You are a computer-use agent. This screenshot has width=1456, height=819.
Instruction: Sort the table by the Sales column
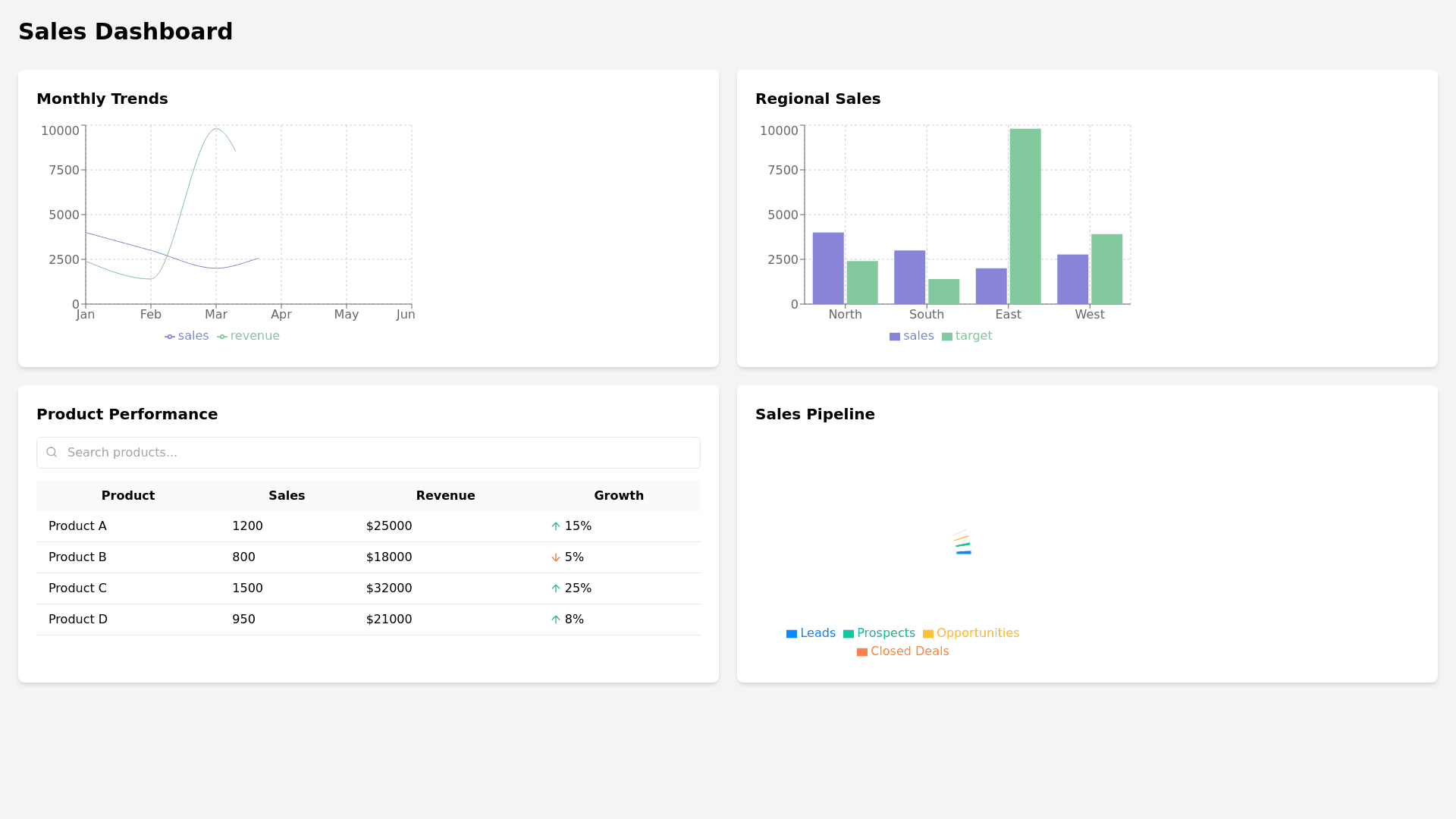click(x=287, y=495)
